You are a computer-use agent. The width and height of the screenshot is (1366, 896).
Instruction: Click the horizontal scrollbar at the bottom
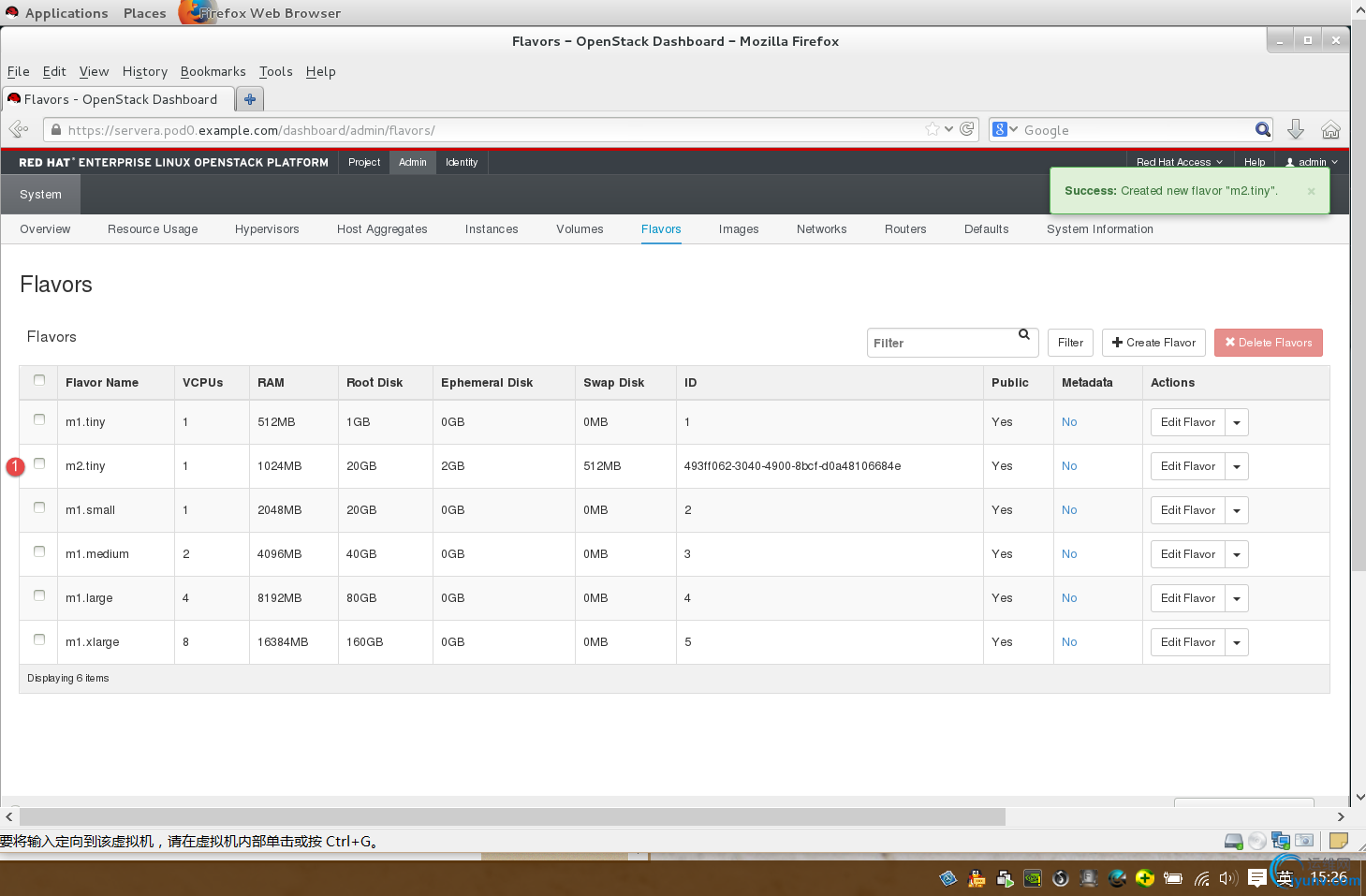512,816
